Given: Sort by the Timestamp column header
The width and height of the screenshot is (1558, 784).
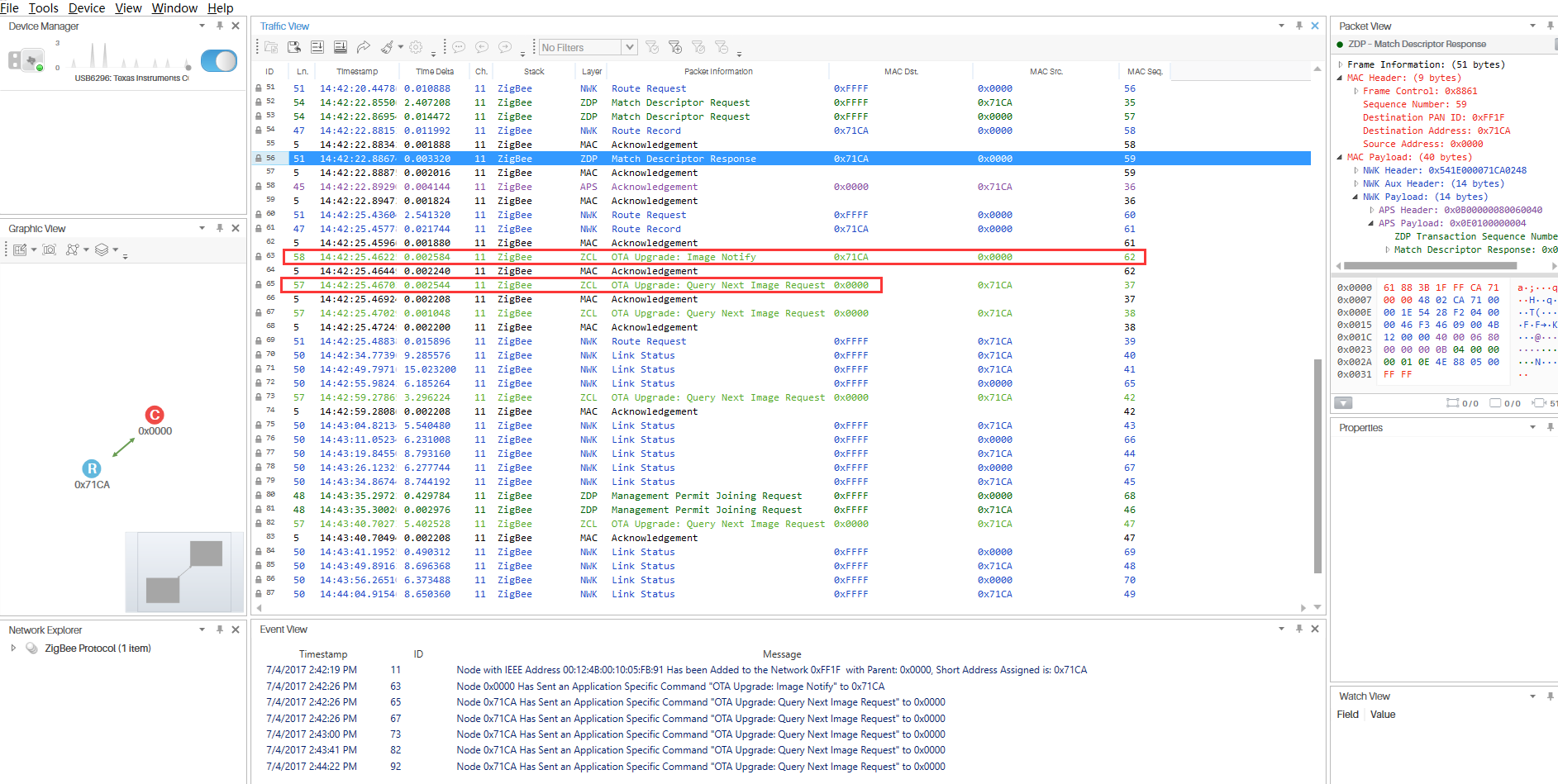Looking at the screenshot, I should 357,72.
